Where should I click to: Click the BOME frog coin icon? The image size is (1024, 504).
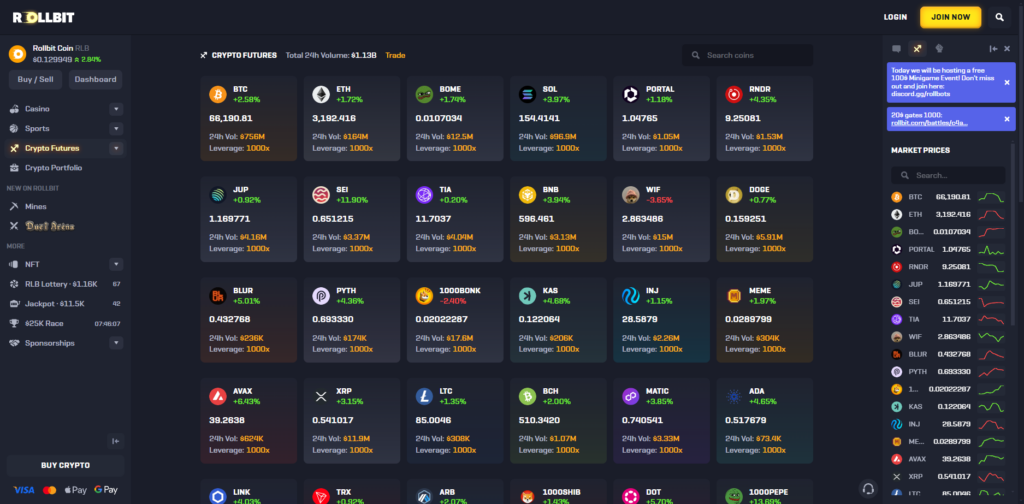coord(424,95)
